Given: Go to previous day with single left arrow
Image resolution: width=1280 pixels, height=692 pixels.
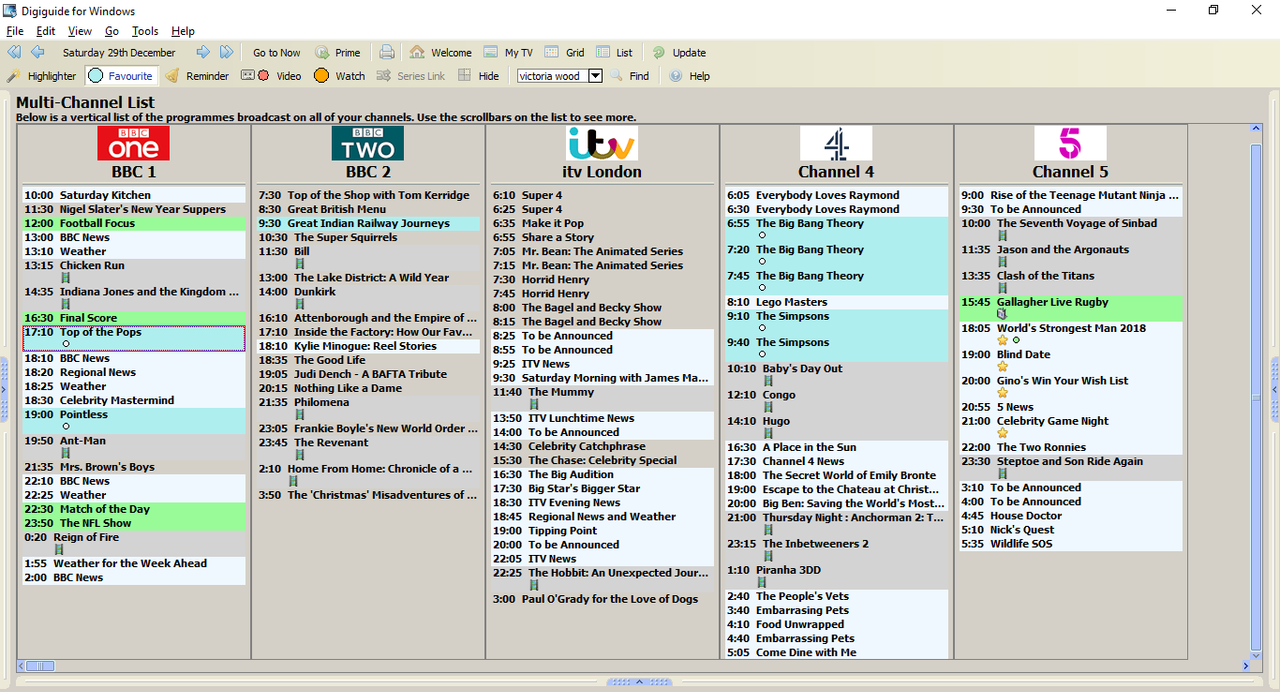Looking at the screenshot, I should (38, 52).
